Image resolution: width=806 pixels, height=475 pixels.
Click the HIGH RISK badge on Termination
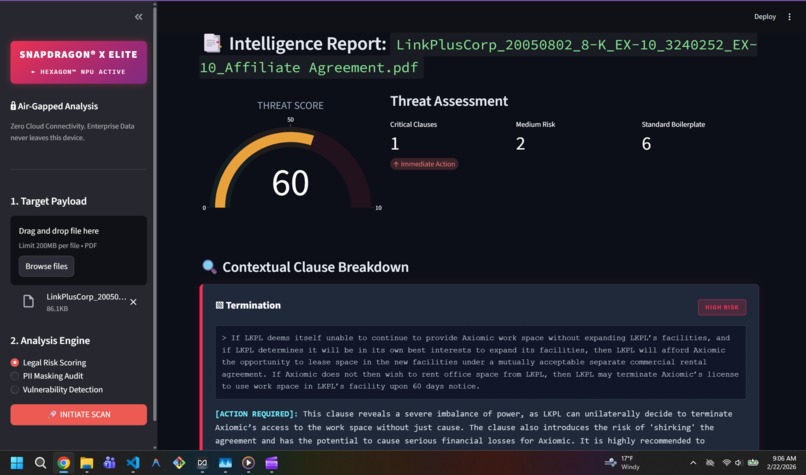pos(722,307)
